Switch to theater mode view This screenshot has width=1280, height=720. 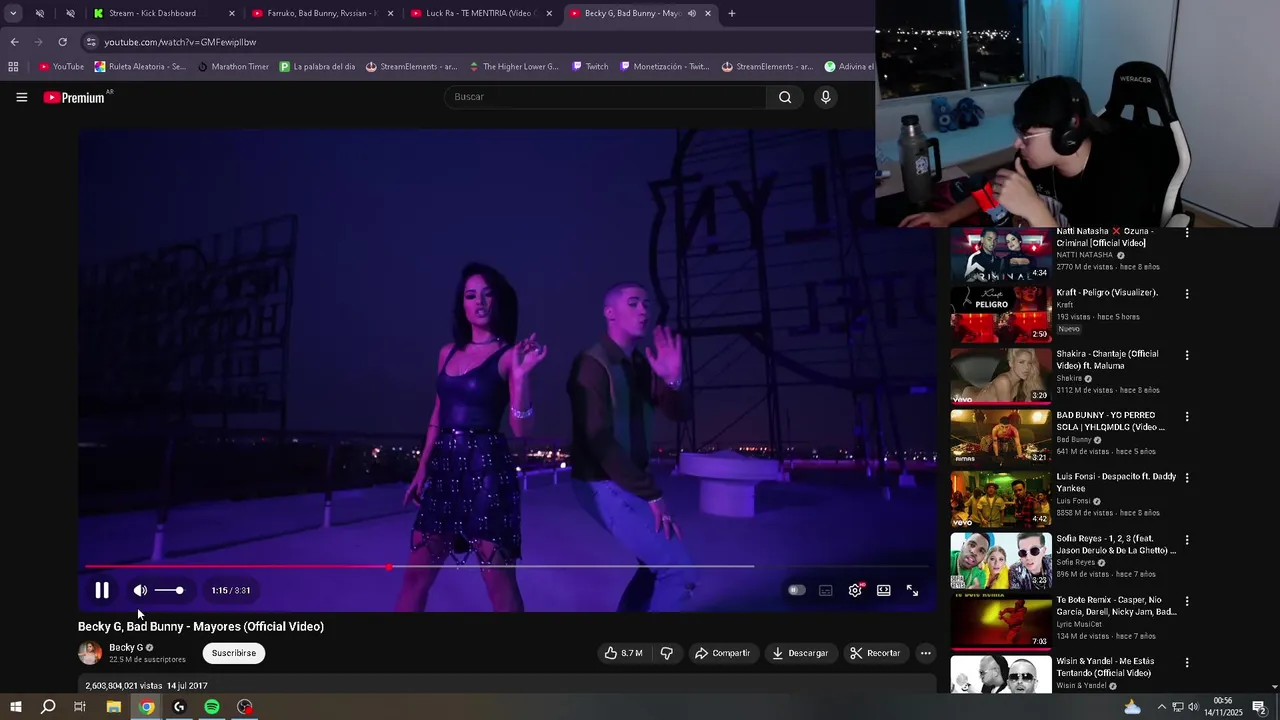pyautogui.click(x=884, y=590)
